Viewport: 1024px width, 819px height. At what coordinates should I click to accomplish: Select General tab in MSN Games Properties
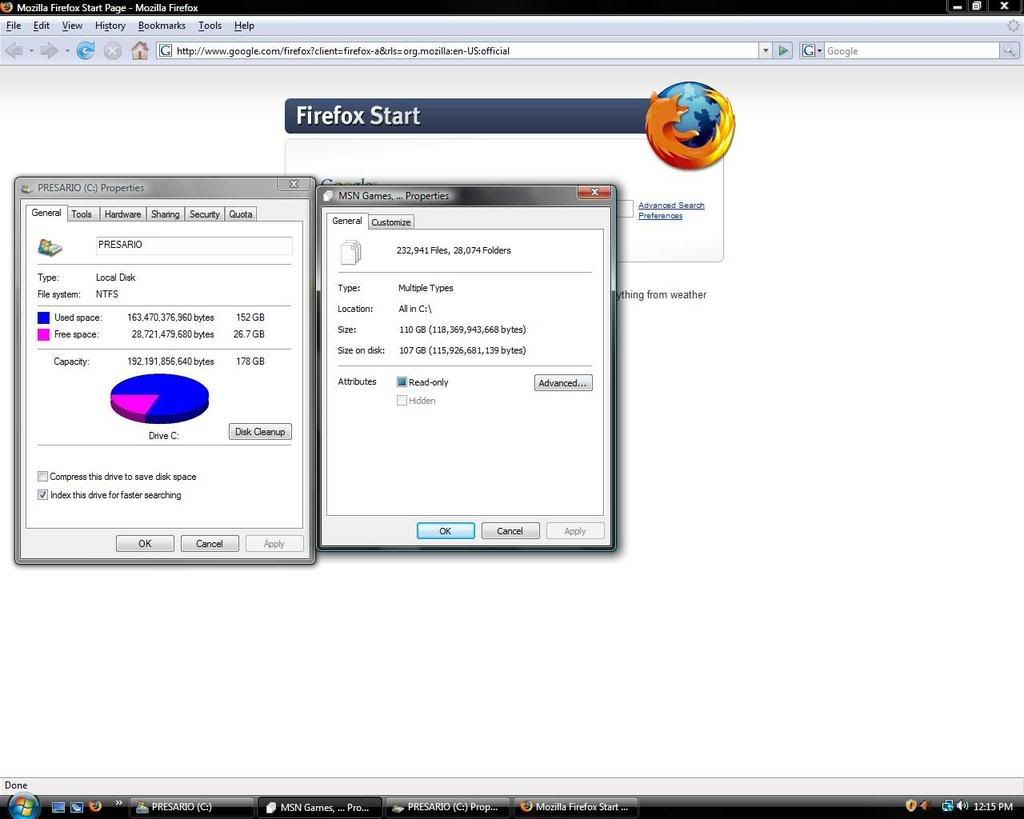tap(347, 221)
